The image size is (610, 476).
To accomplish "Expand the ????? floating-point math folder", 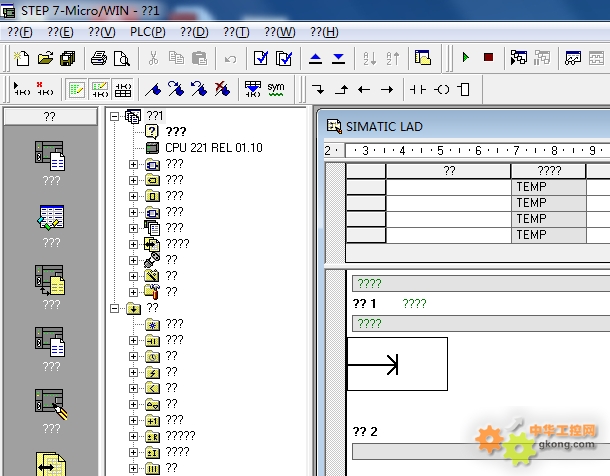I will click(x=133, y=436).
